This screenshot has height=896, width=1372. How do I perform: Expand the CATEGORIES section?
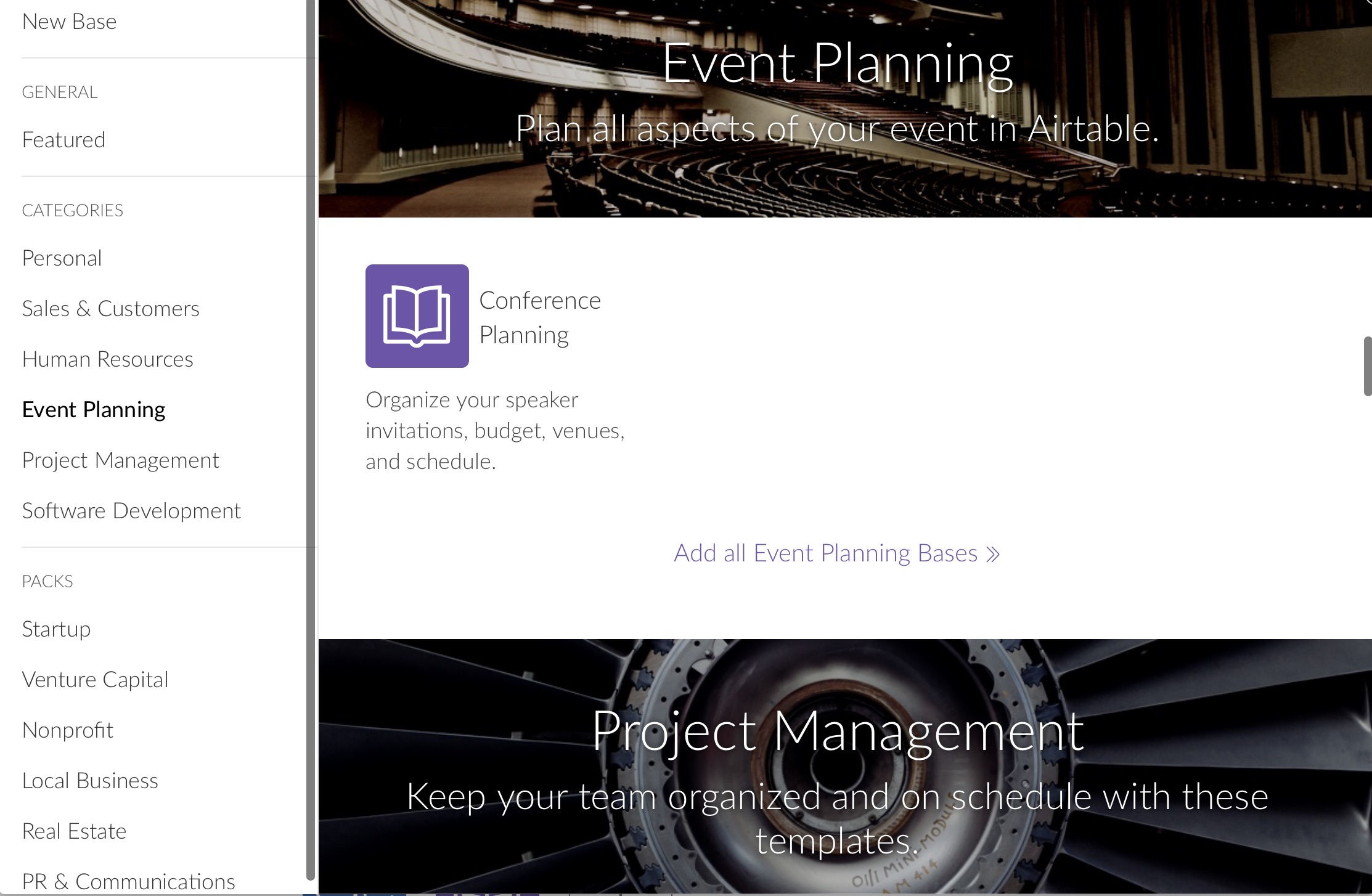(x=72, y=209)
